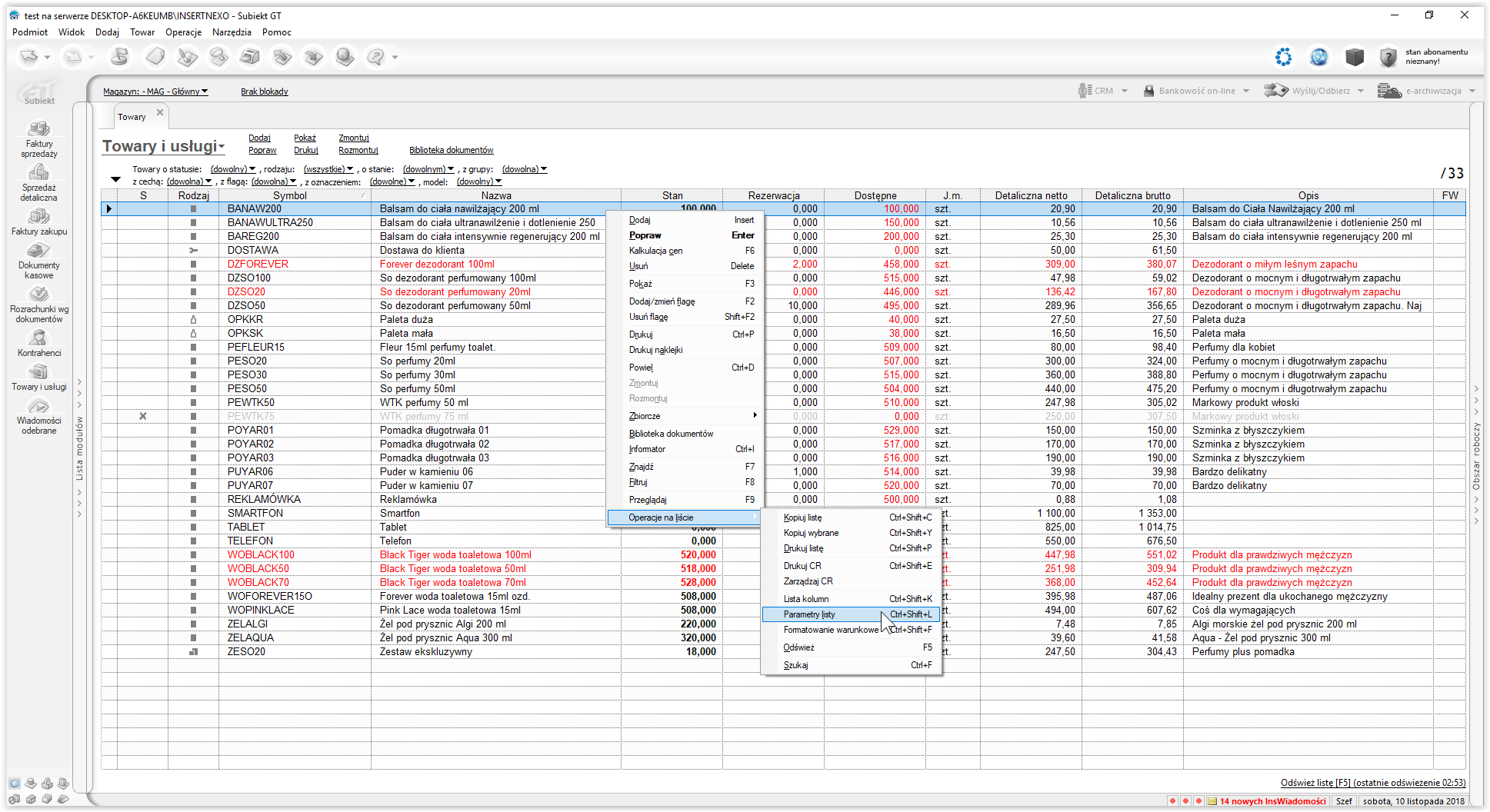Select Parametry listy in submenu

coord(851,614)
